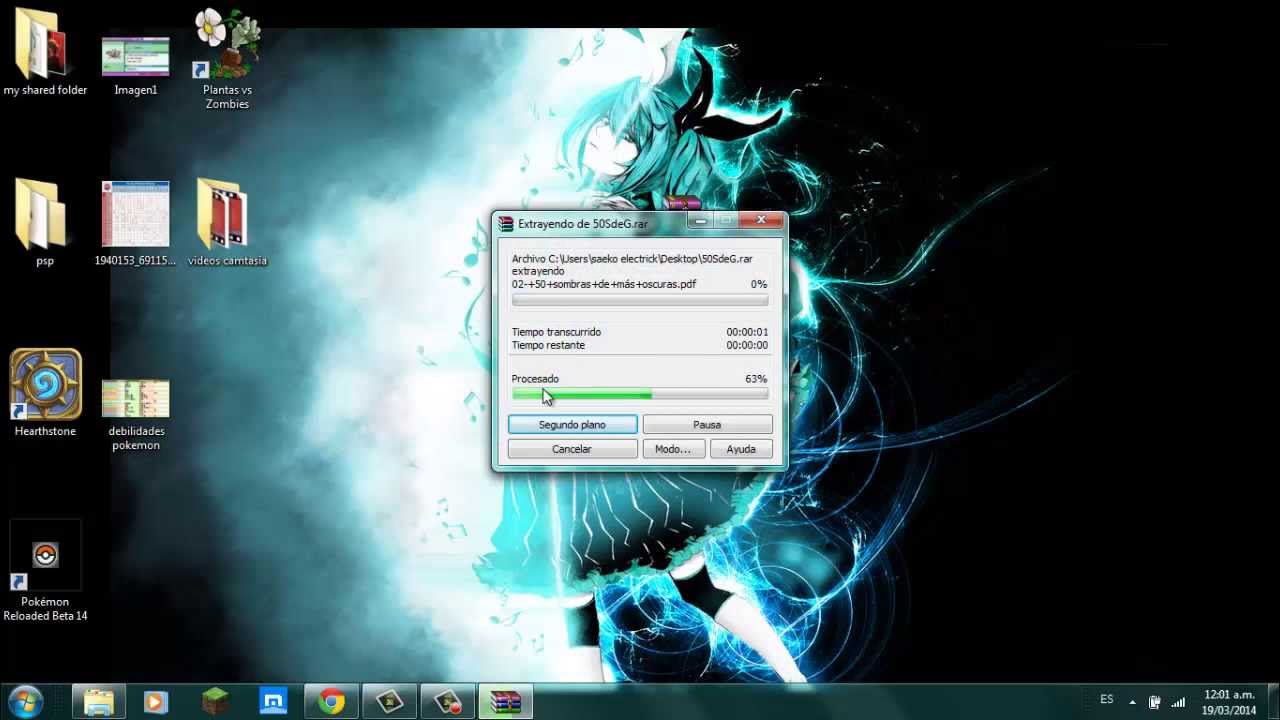Show hidden system tray icons
This screenshot has height=720, width=1280.
coord(1132,702)
